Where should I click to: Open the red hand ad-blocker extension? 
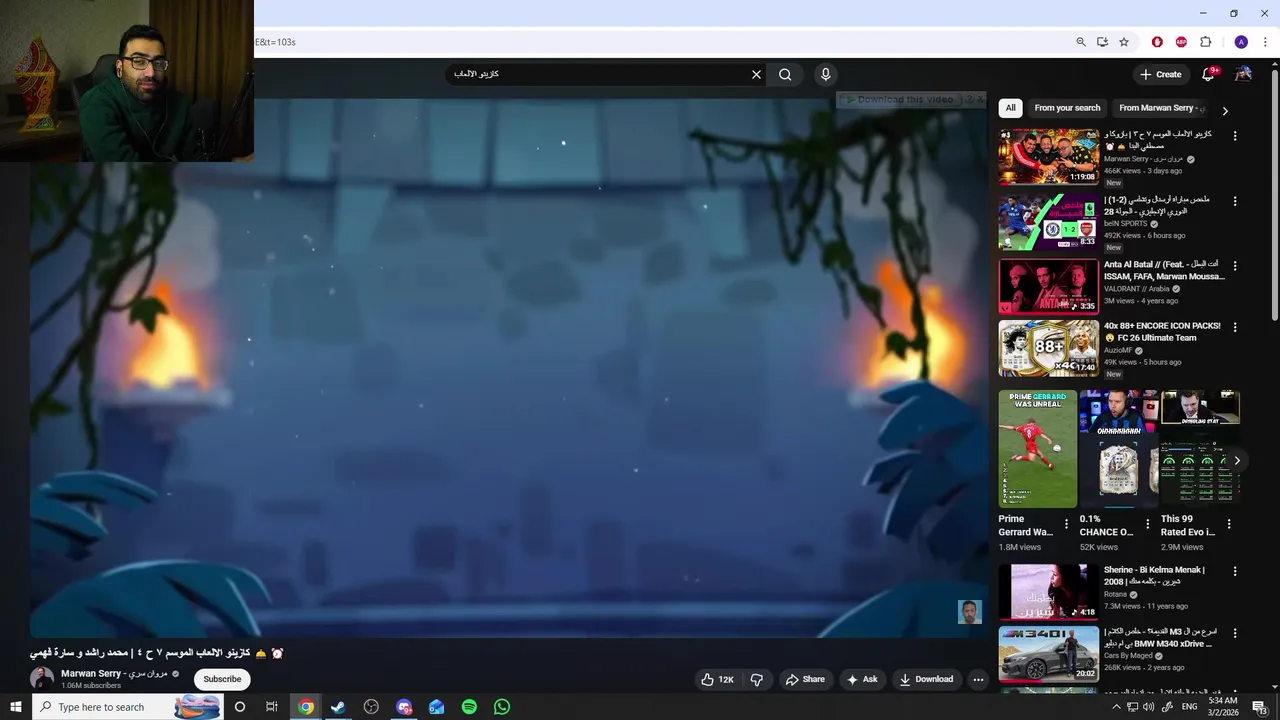point(1157,42)
